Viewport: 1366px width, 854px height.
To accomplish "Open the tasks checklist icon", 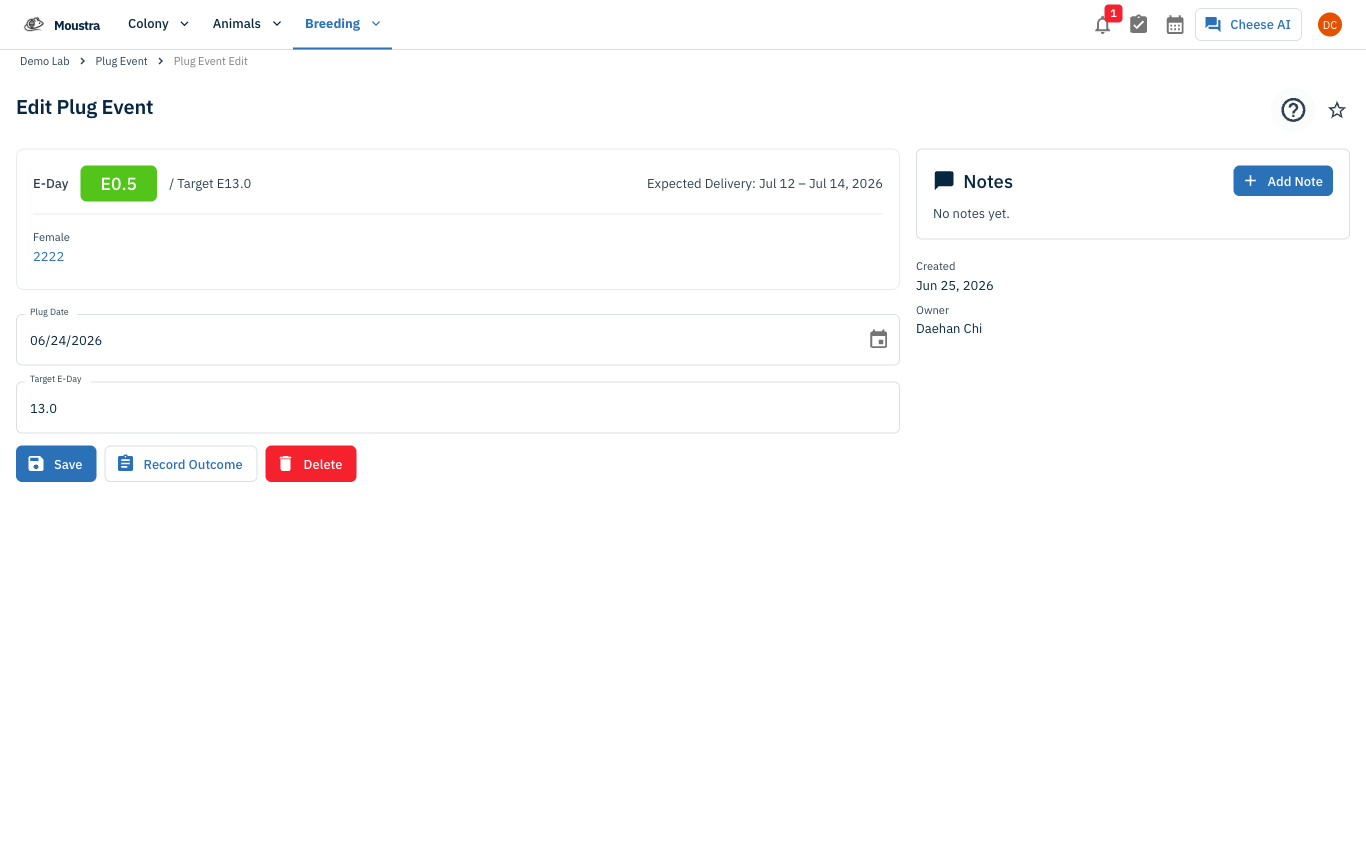I will coord(1138,24).
